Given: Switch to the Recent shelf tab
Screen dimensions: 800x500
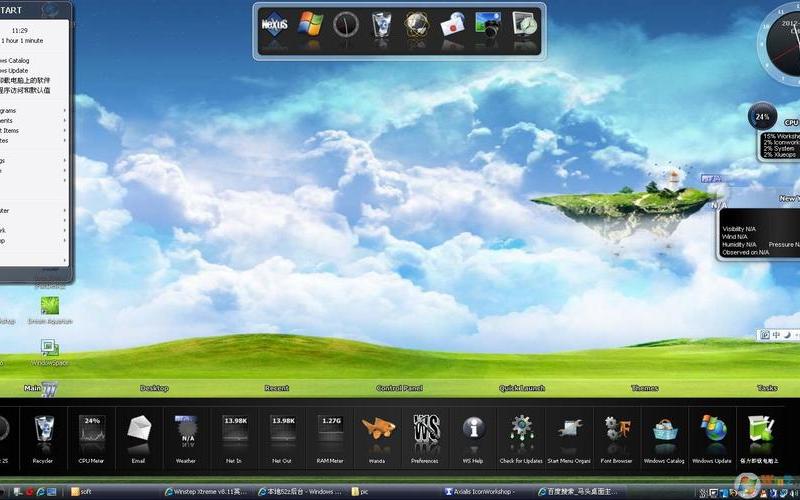Looking at the screenshot, I should [x=277, y=388].
